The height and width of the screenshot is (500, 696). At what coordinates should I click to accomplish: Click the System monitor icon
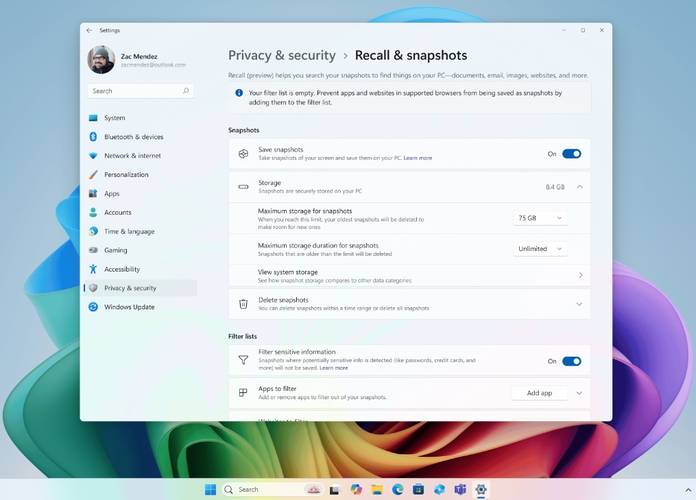click(x=93, y=118)
